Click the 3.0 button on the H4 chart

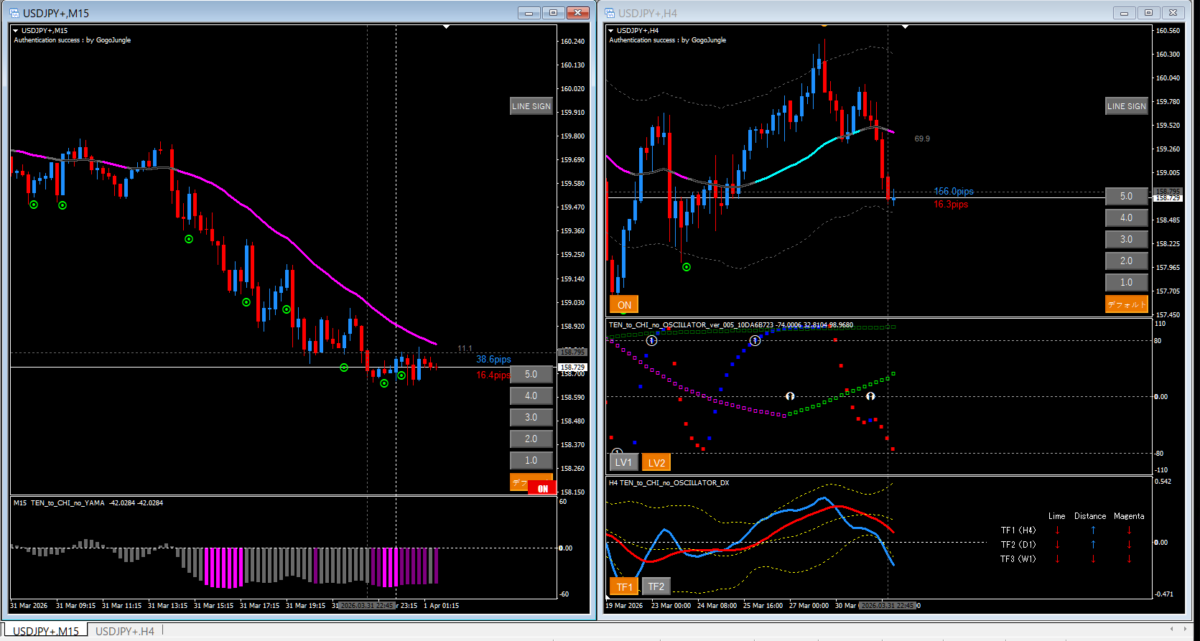click(x=1126, y=239)
